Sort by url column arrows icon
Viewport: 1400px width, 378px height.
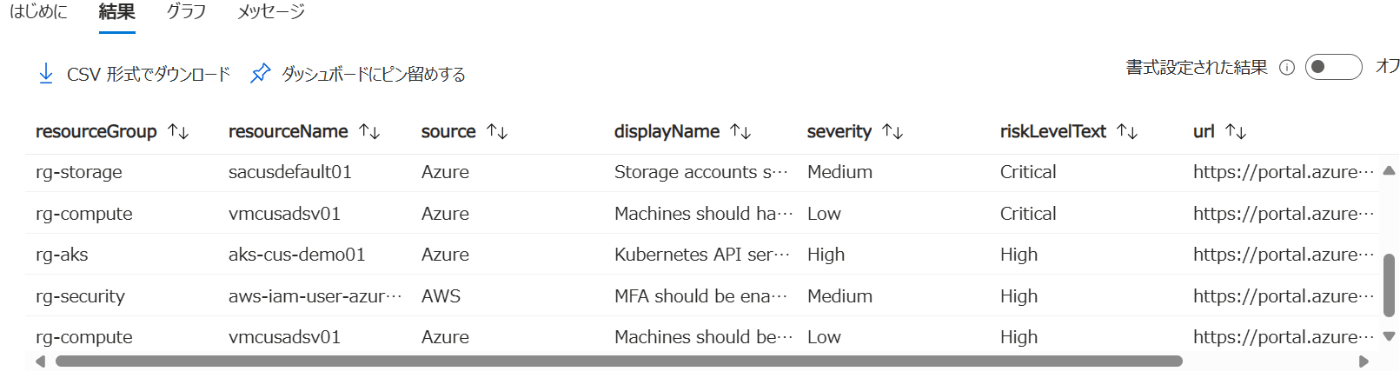pyautogui.click(x=1235, y=131)
